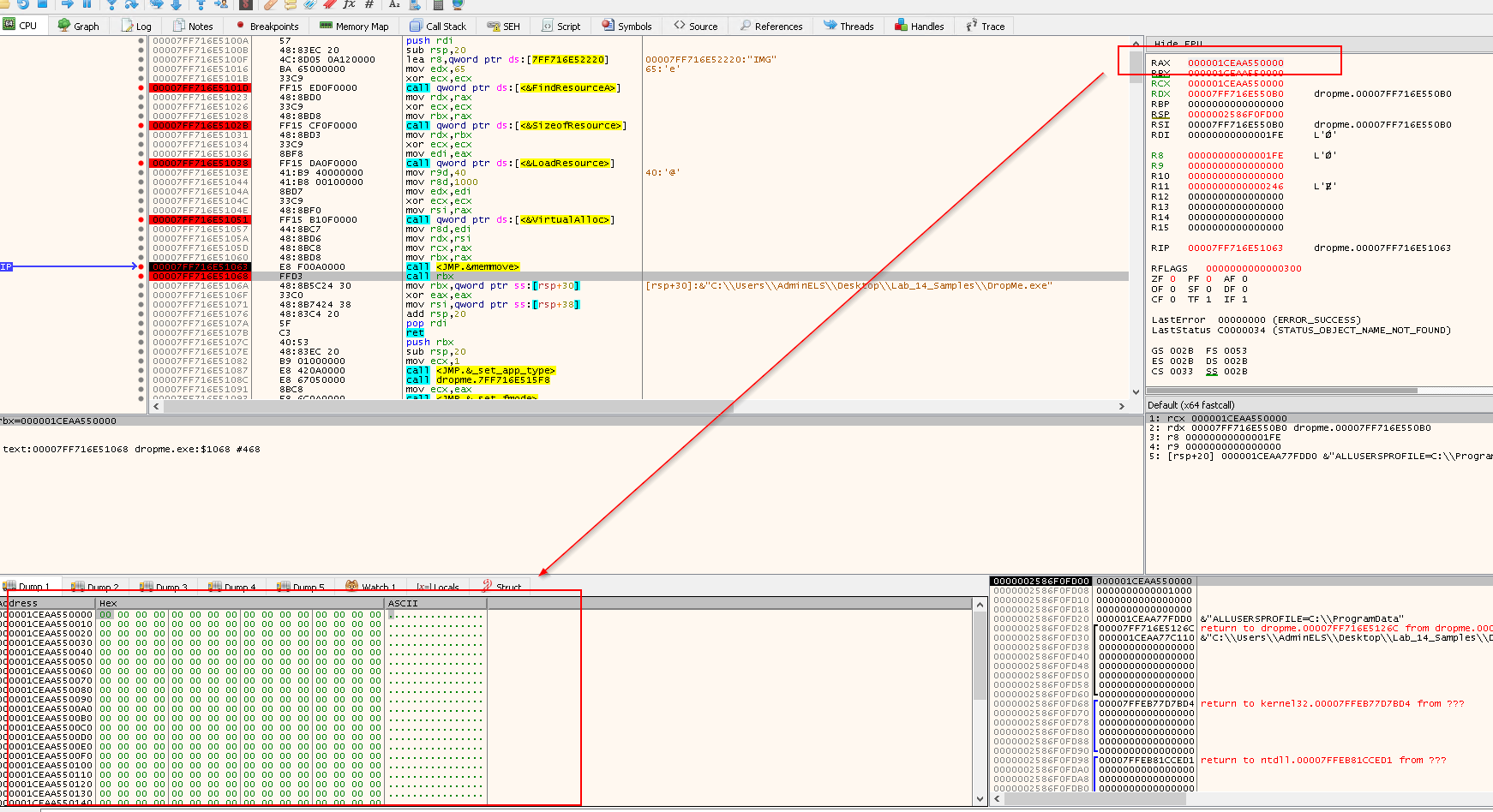Open the Graph tab
1493x812 pixels.
[x=79, y=26]
